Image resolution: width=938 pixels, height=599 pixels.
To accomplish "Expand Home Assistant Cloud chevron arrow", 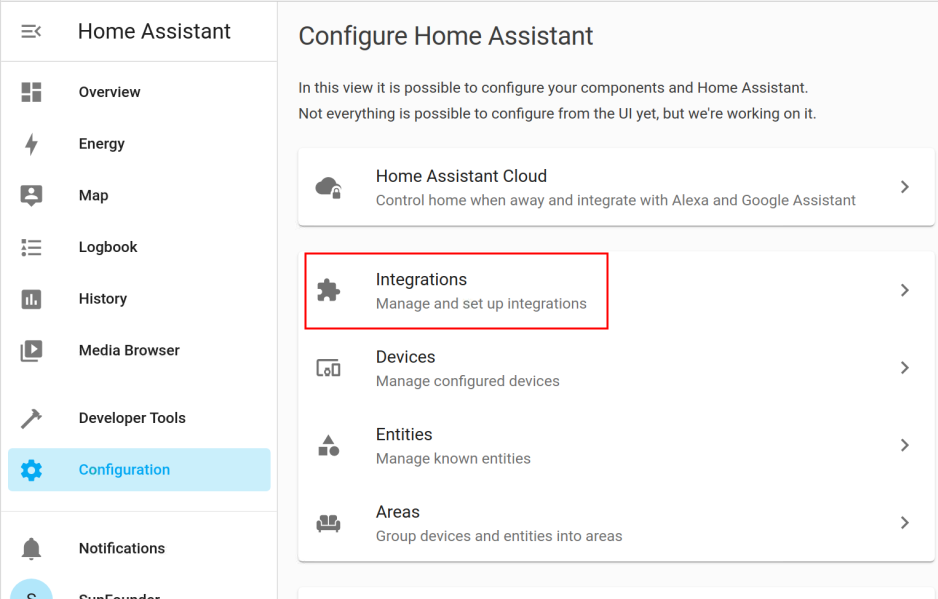I will [x=904, y=187].
